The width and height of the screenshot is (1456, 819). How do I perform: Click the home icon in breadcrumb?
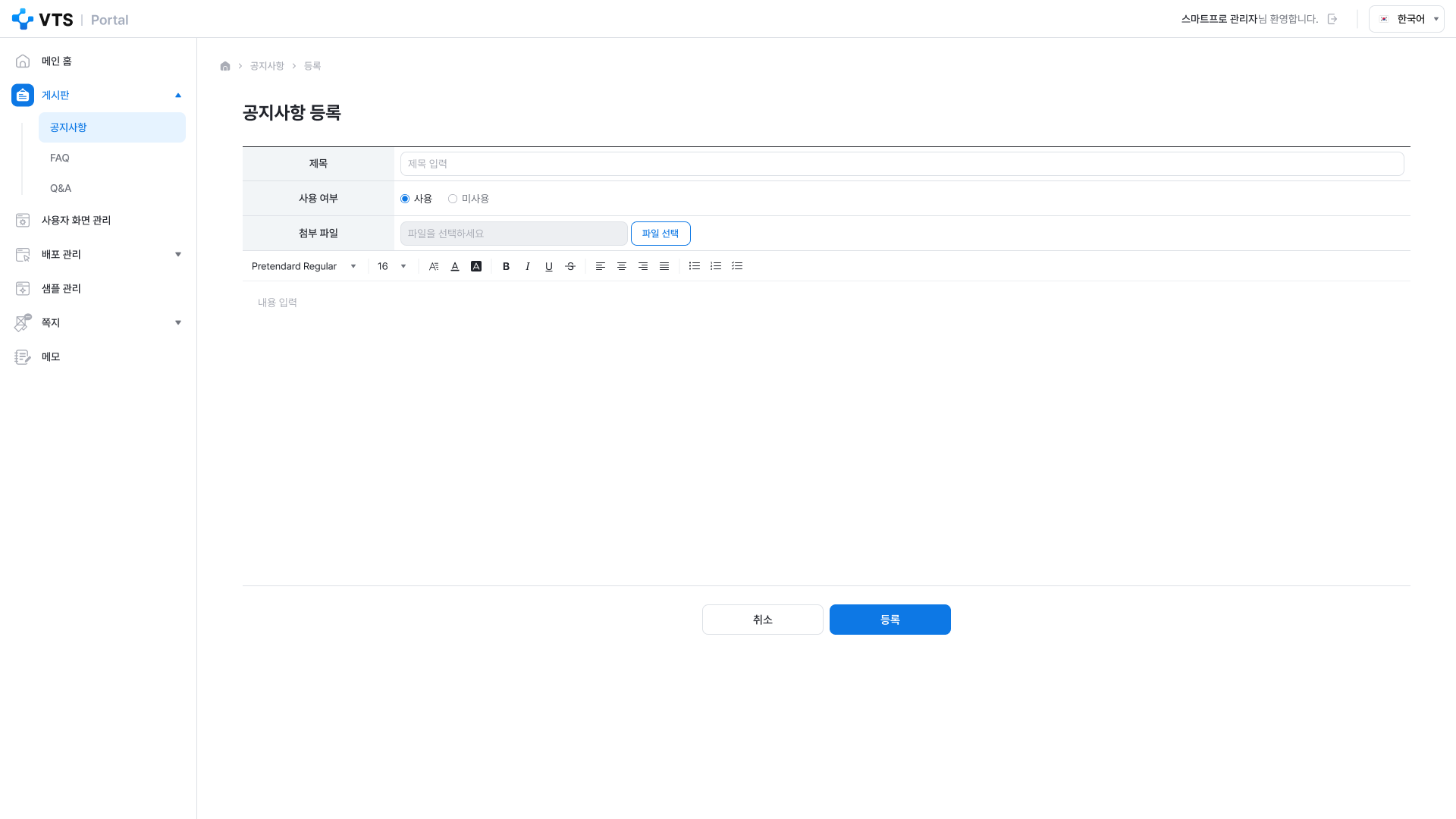tap(225, 66)
